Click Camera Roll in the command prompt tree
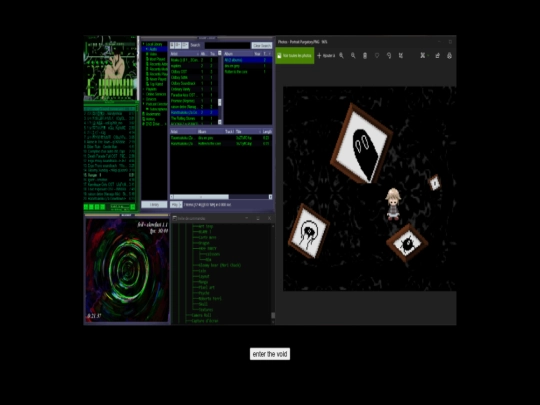Viewport: 540px width, 405px height. pos(201,315)
